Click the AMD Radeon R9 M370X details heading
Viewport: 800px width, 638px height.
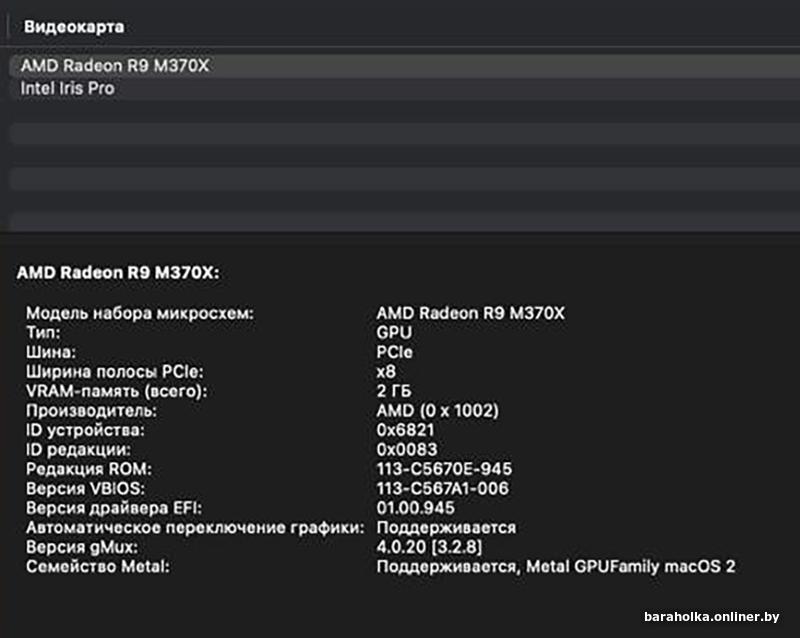coord(118,273)
